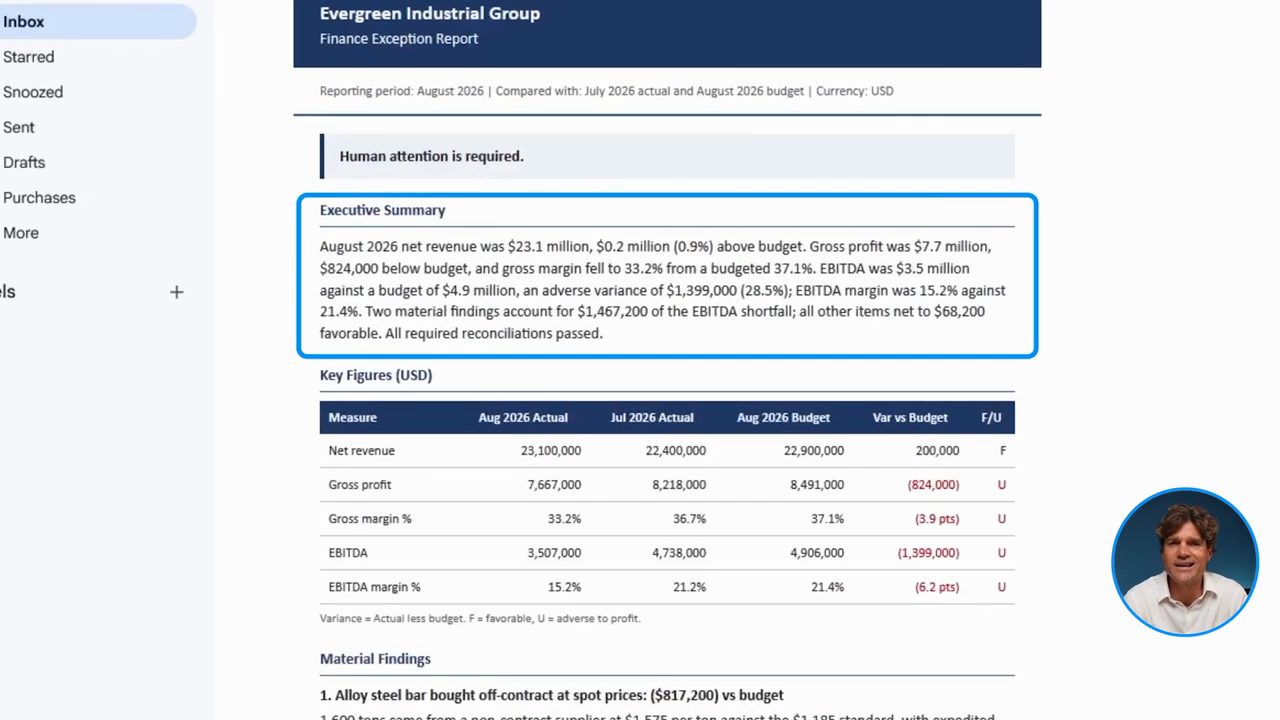Click the reporting period line
This screenshot has height=720, width=1280.
point(606,91)
